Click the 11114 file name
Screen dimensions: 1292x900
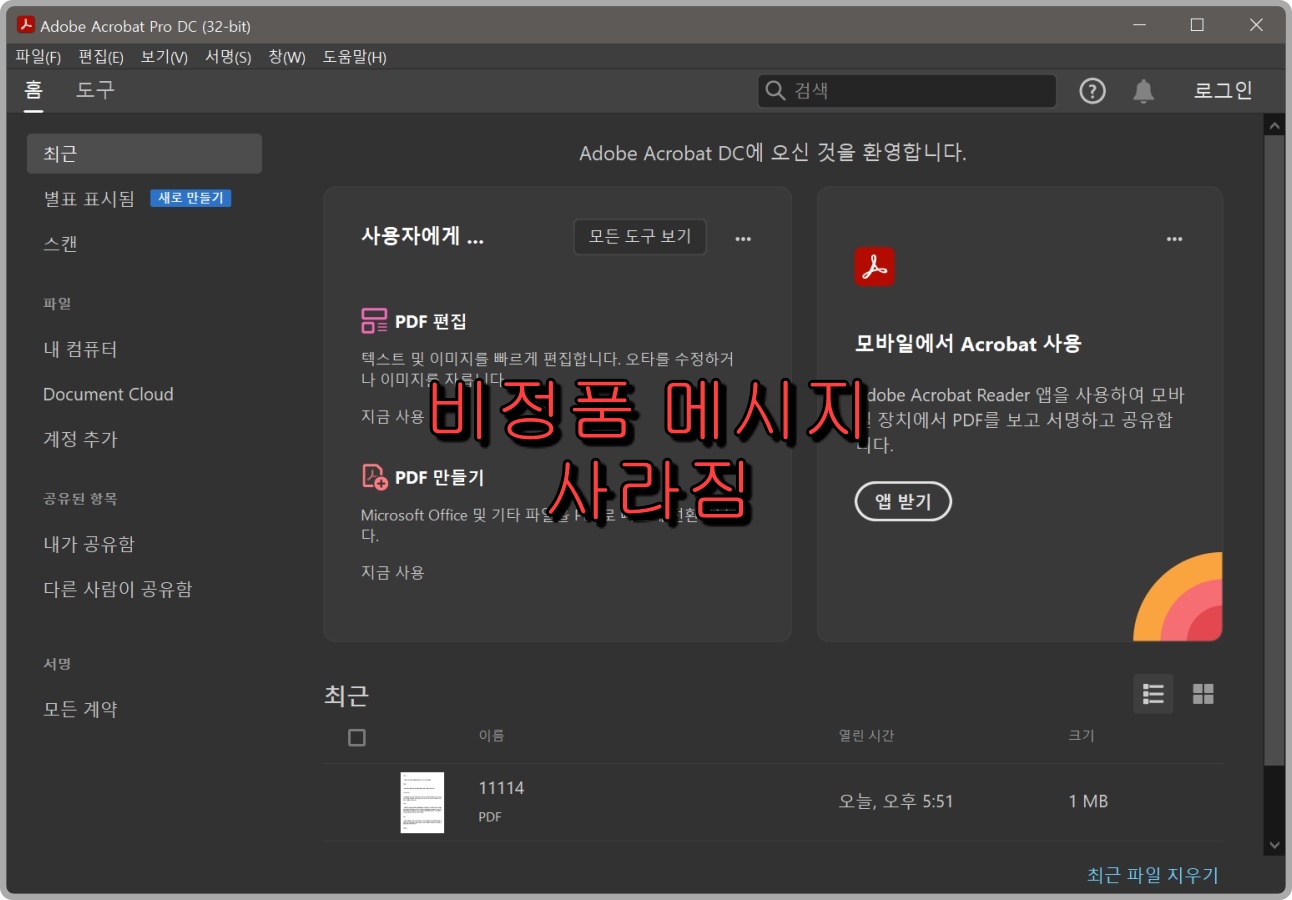pos(501,788)
